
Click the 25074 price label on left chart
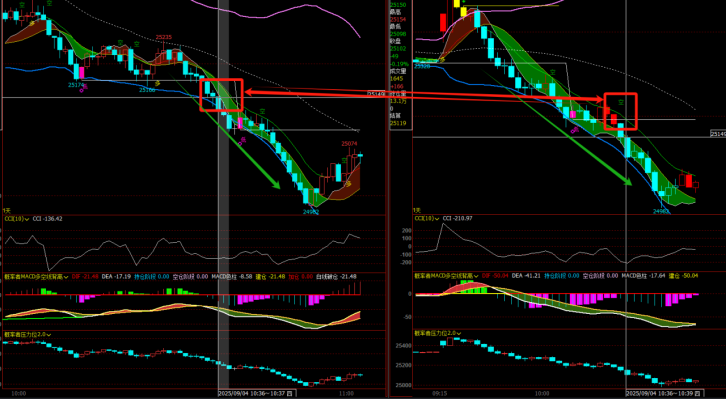coord(349,143)
